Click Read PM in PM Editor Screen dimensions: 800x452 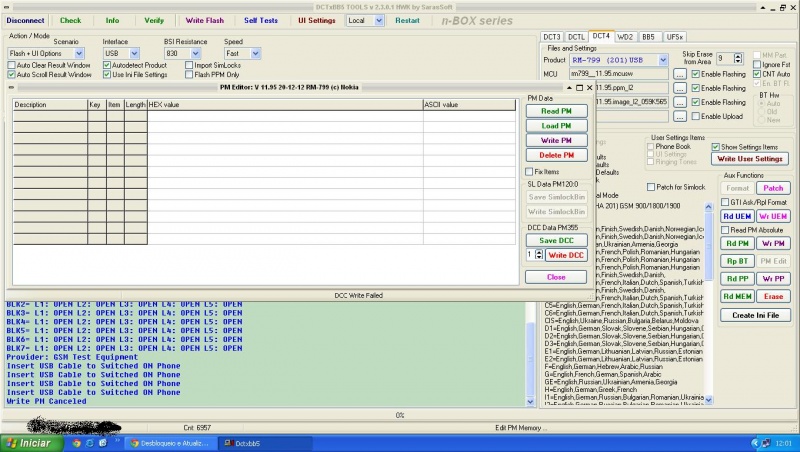click(556, 111)
